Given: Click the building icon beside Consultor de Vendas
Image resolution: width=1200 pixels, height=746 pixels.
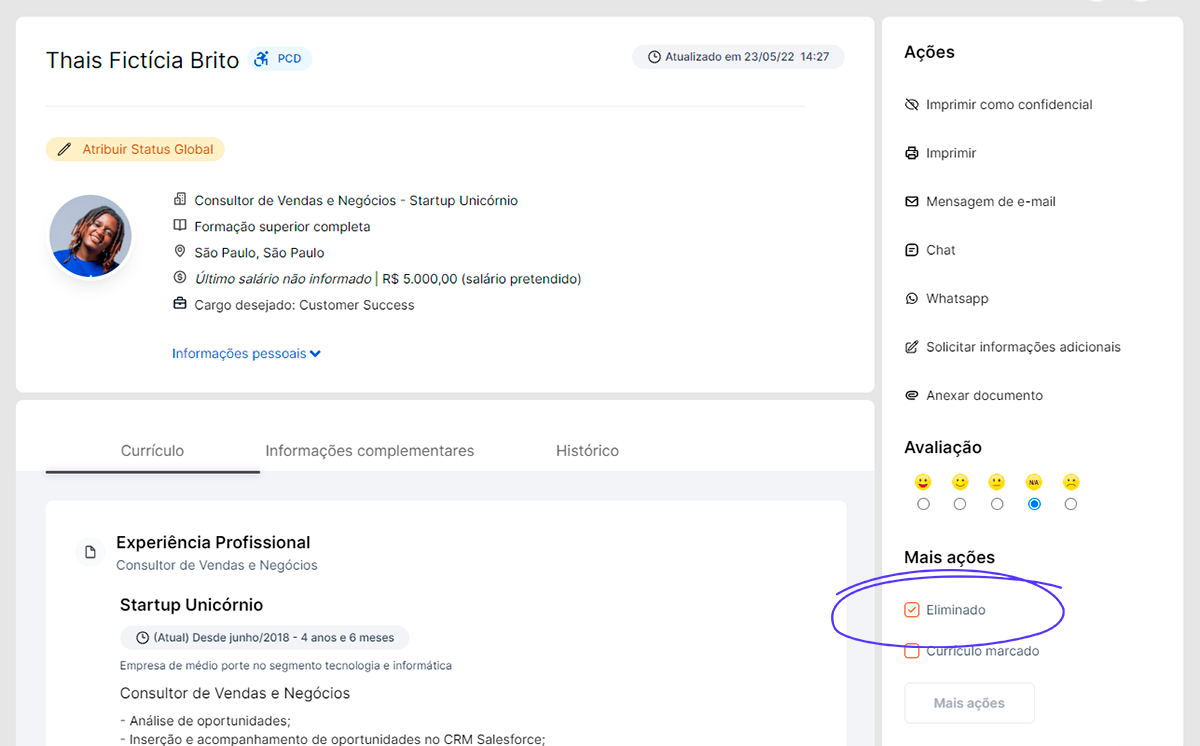Looking at the screenshot, I should [180, 200].
